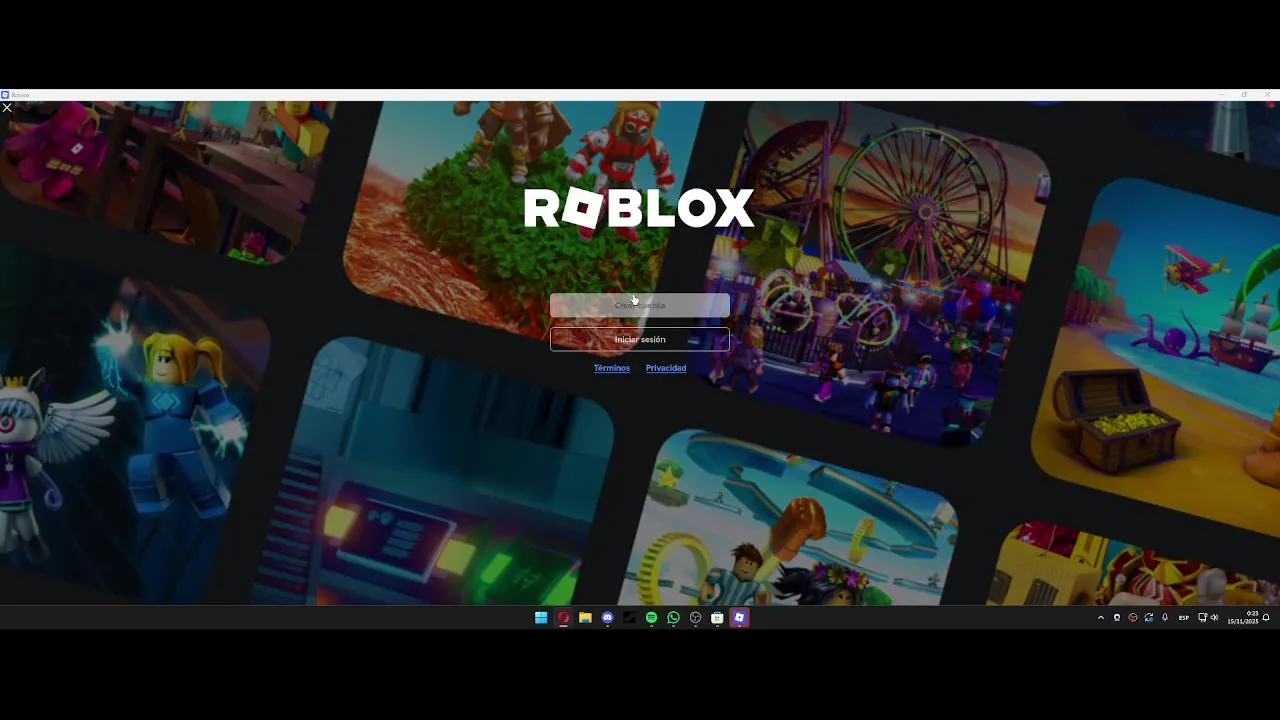Expand the hidden system tray icons chevron
1280x720 pixels.
[x=1101, y=618]
